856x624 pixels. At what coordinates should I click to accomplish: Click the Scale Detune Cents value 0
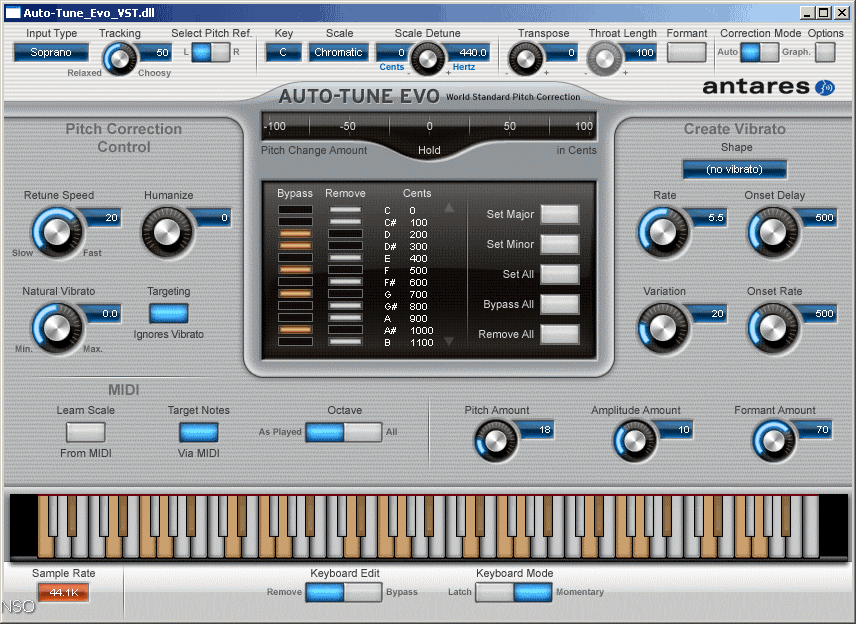point(393,52)
